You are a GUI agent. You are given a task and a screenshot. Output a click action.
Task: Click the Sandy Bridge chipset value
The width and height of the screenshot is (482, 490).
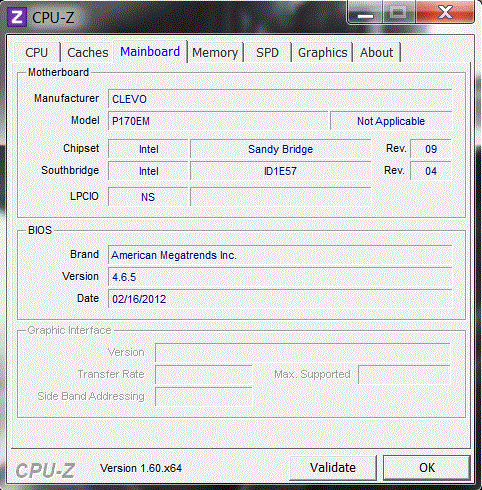tap(280, 149)
